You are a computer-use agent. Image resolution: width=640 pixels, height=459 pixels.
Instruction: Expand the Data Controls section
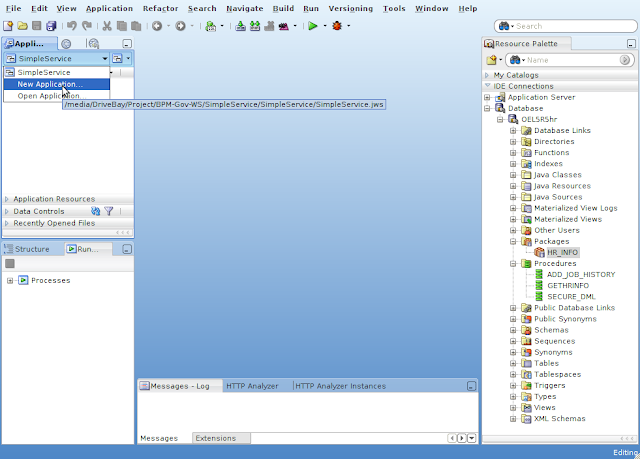point(7,211)
